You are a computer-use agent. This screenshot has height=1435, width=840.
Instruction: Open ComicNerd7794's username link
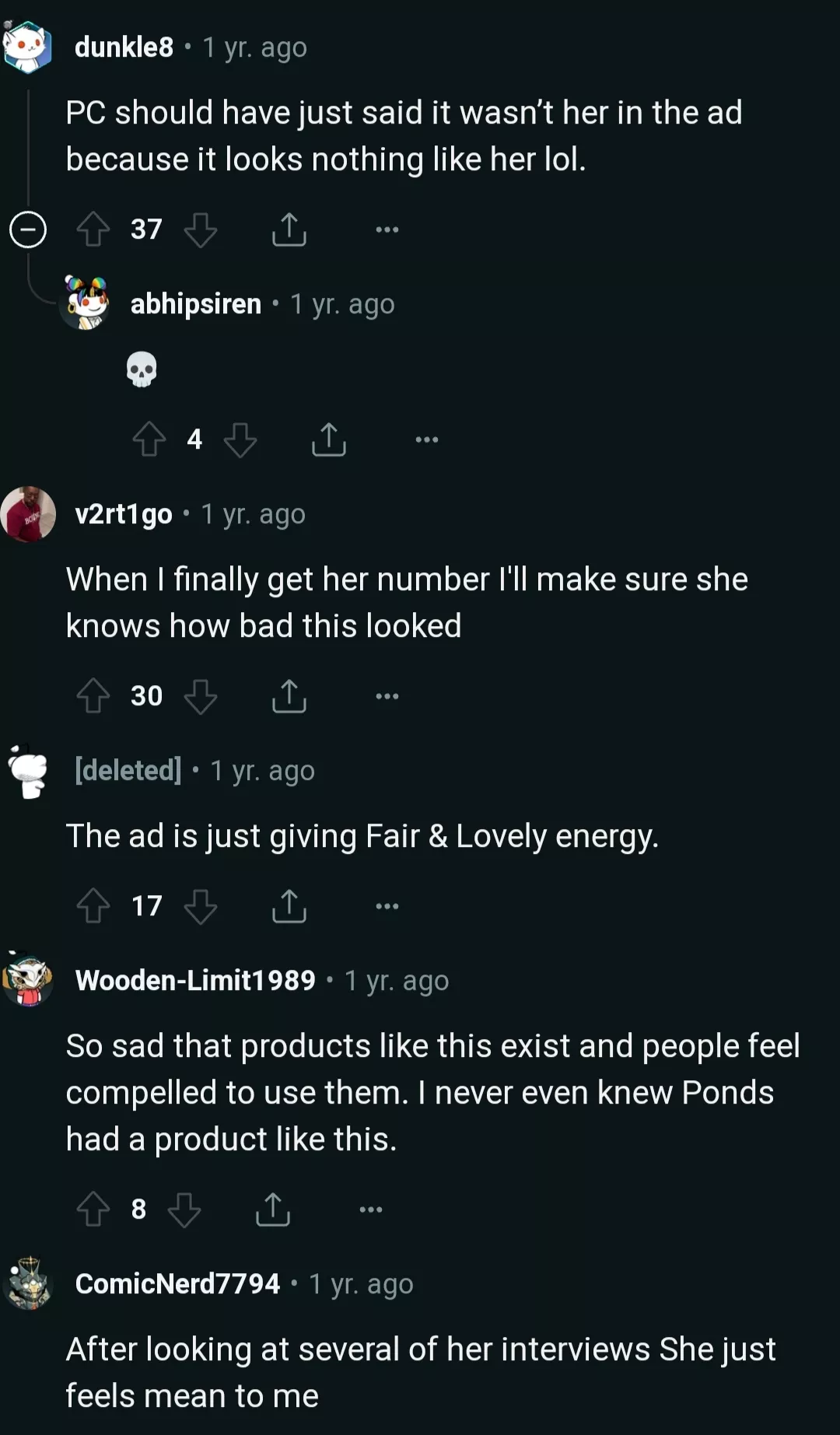tap(177, 1283)
